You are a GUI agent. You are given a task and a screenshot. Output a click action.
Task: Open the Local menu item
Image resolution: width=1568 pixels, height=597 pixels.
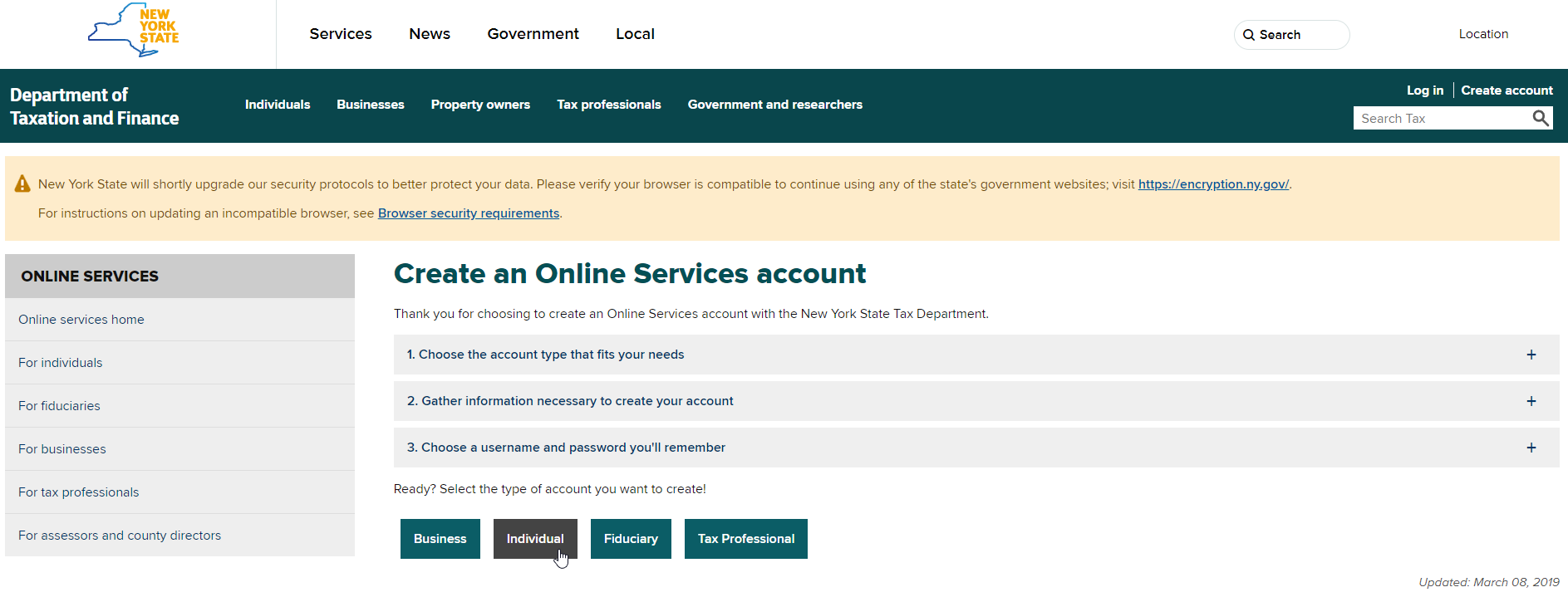[635, 34]
